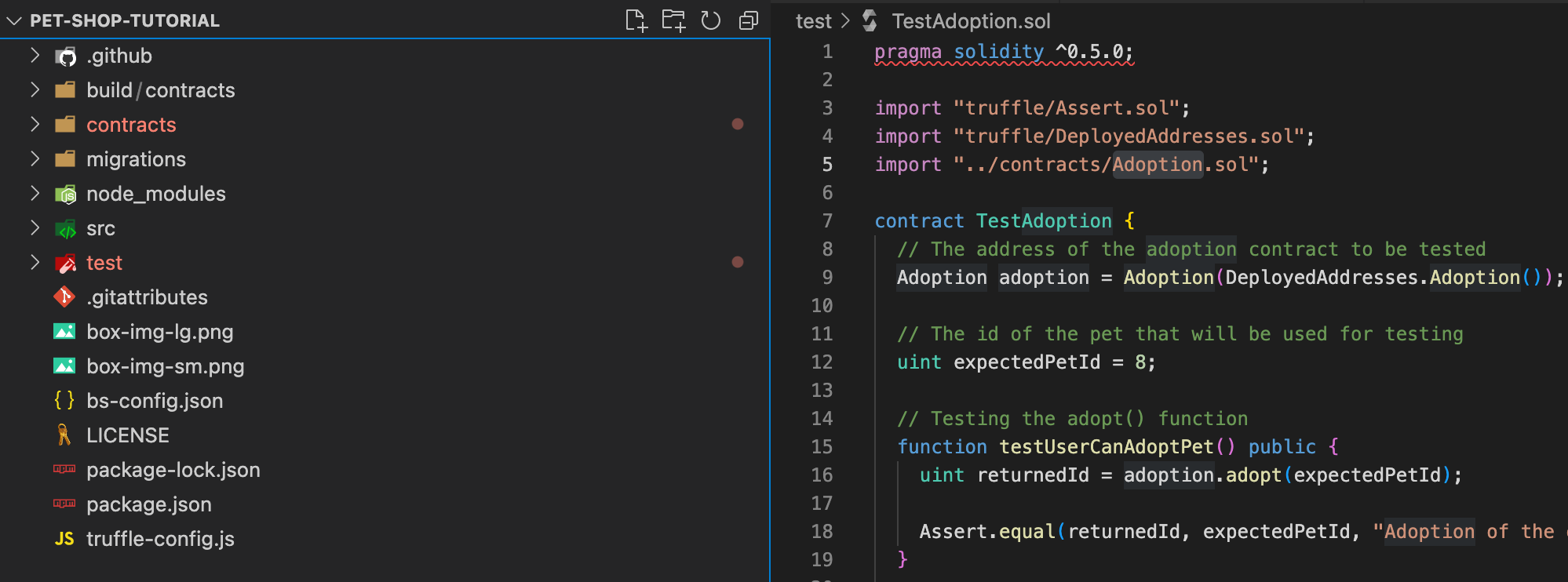
Task: Select the test folder label
Action: tap(104, 262)
